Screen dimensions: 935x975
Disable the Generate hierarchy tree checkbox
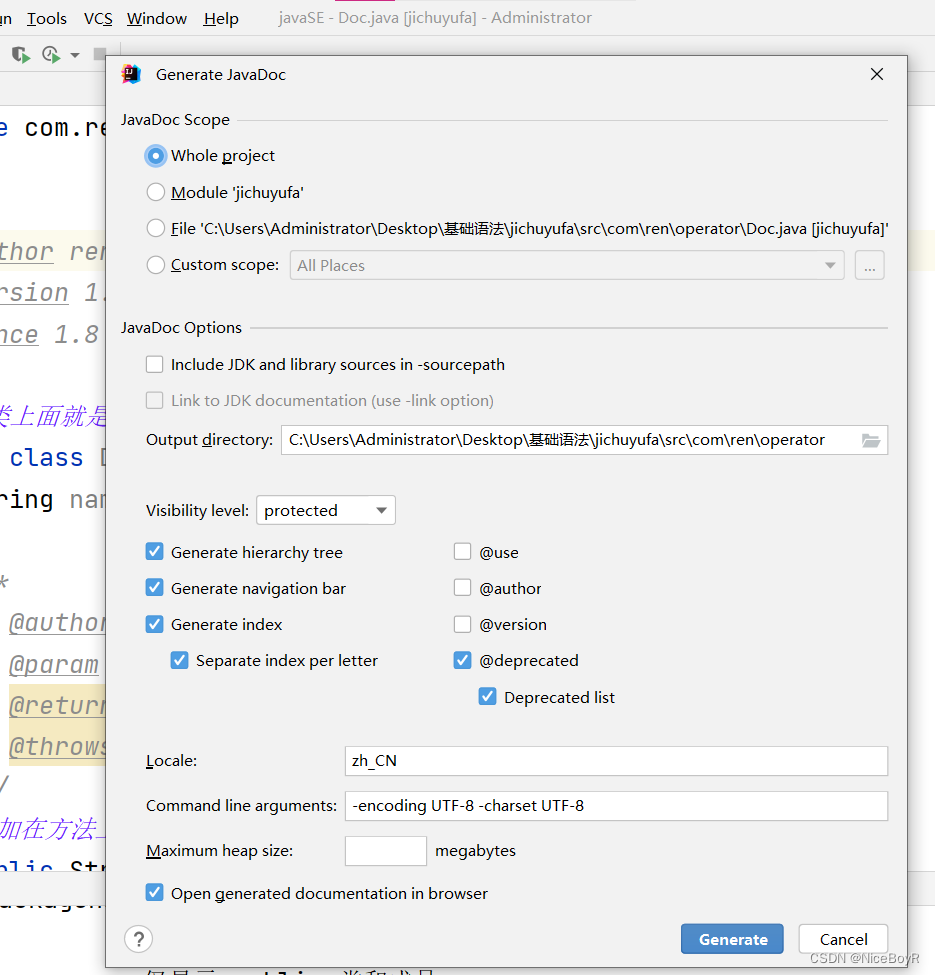(154, 551)
